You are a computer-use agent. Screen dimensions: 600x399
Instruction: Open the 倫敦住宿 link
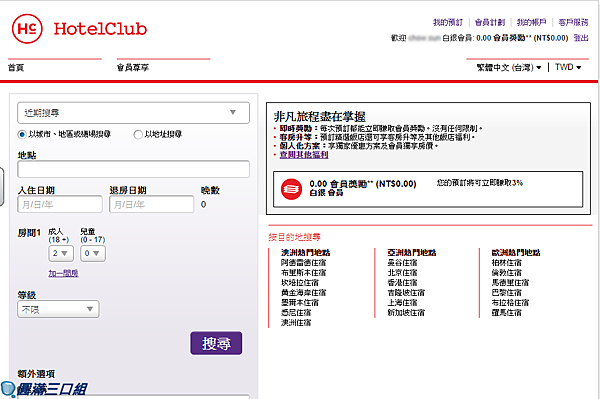tap(507, 272)
